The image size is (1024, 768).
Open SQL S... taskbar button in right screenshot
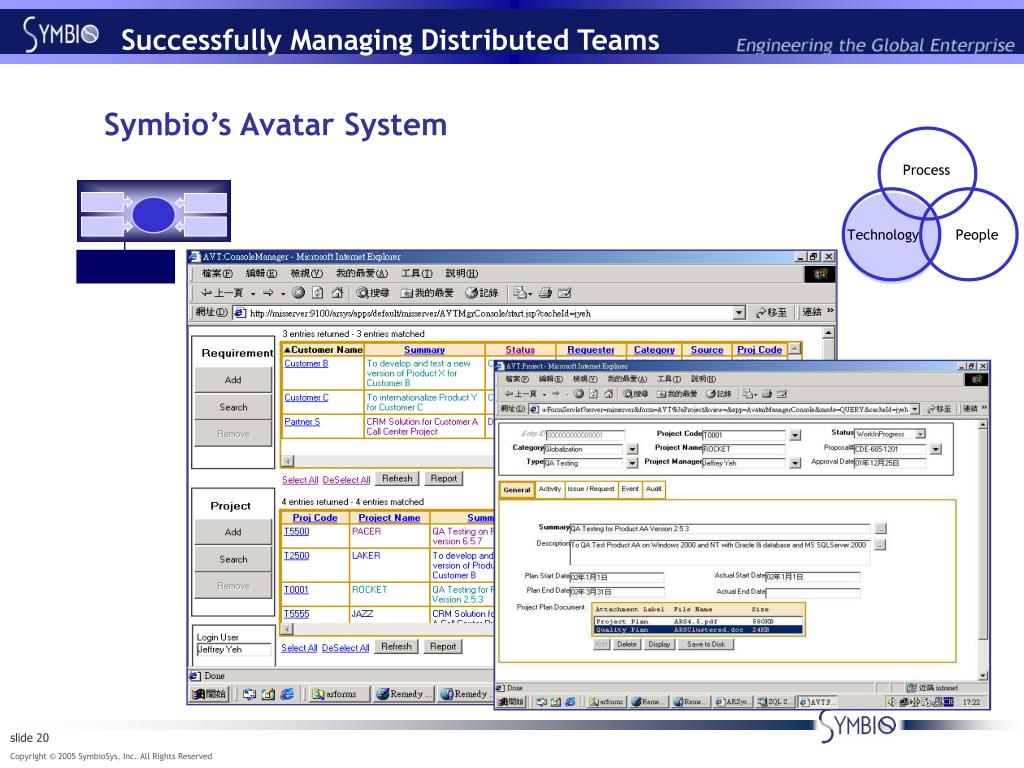pos(775,702)
